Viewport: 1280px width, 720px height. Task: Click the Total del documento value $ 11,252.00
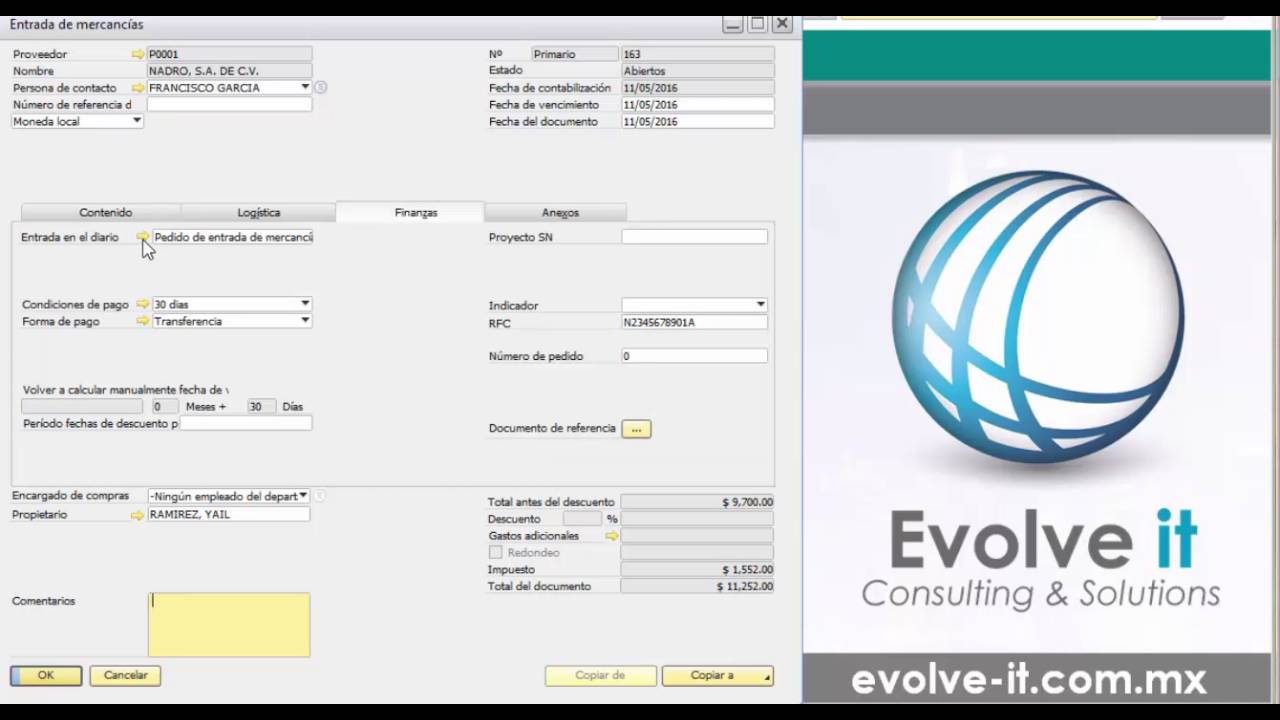[745, 587]
